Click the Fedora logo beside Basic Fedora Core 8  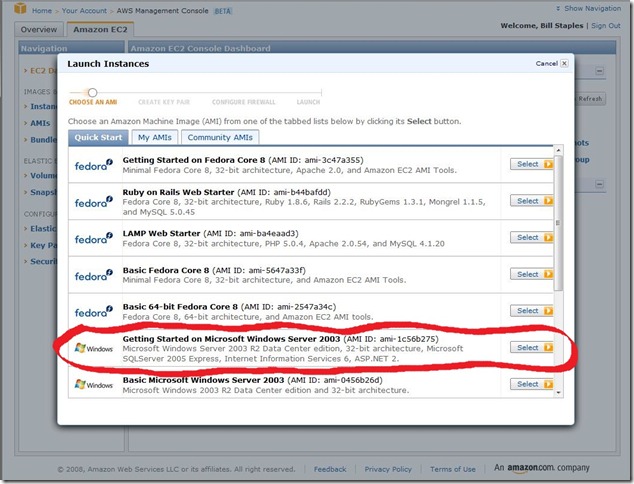coord(94,275)
